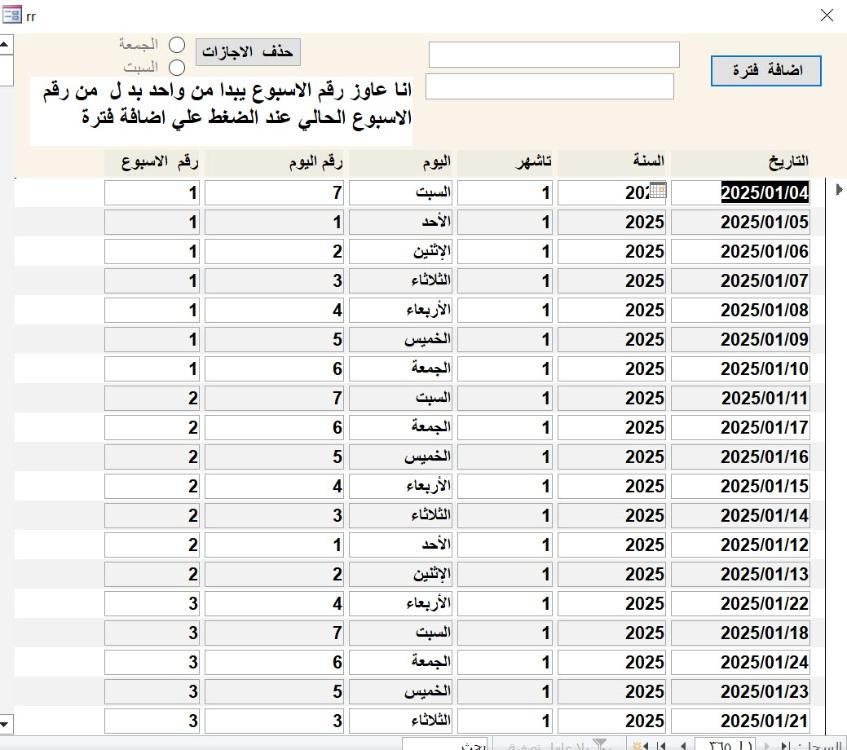Click the day number 6 in row 2025/01/24
This screenshot has width=847, height=750.
[274, 662]
